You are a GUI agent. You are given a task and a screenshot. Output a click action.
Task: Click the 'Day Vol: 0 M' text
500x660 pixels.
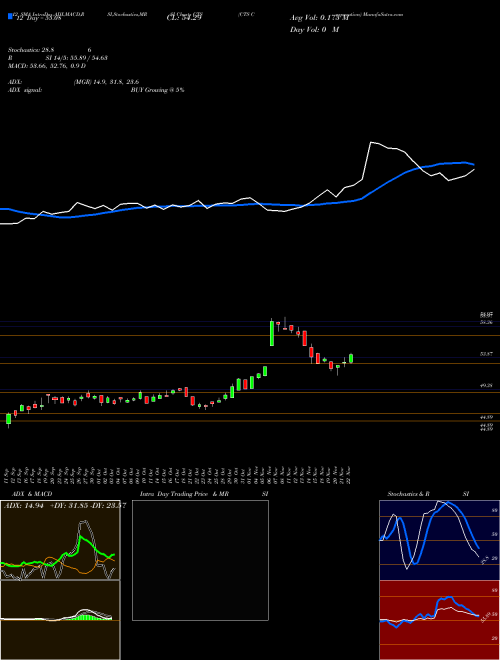[314, 30]
